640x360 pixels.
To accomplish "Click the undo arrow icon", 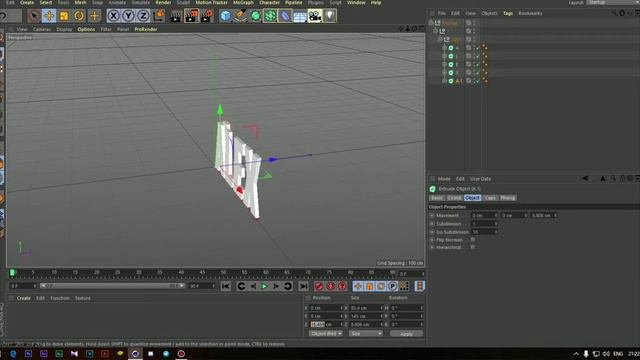I will [x=3, y=16].
